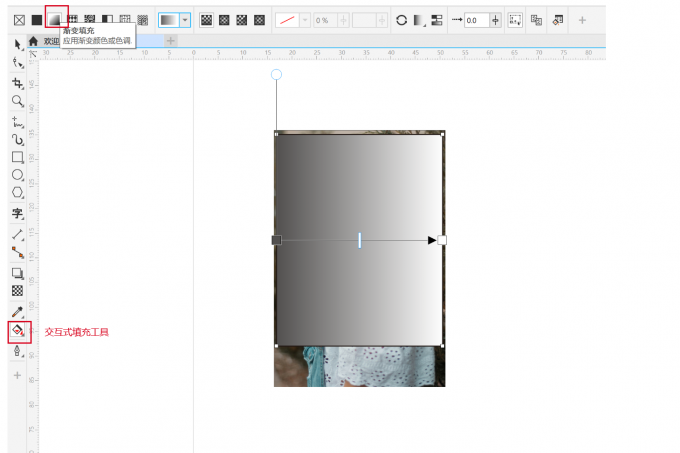Screen dimensions: 680x453
Task: Select the Freehand curve tool
Action: 17,122
